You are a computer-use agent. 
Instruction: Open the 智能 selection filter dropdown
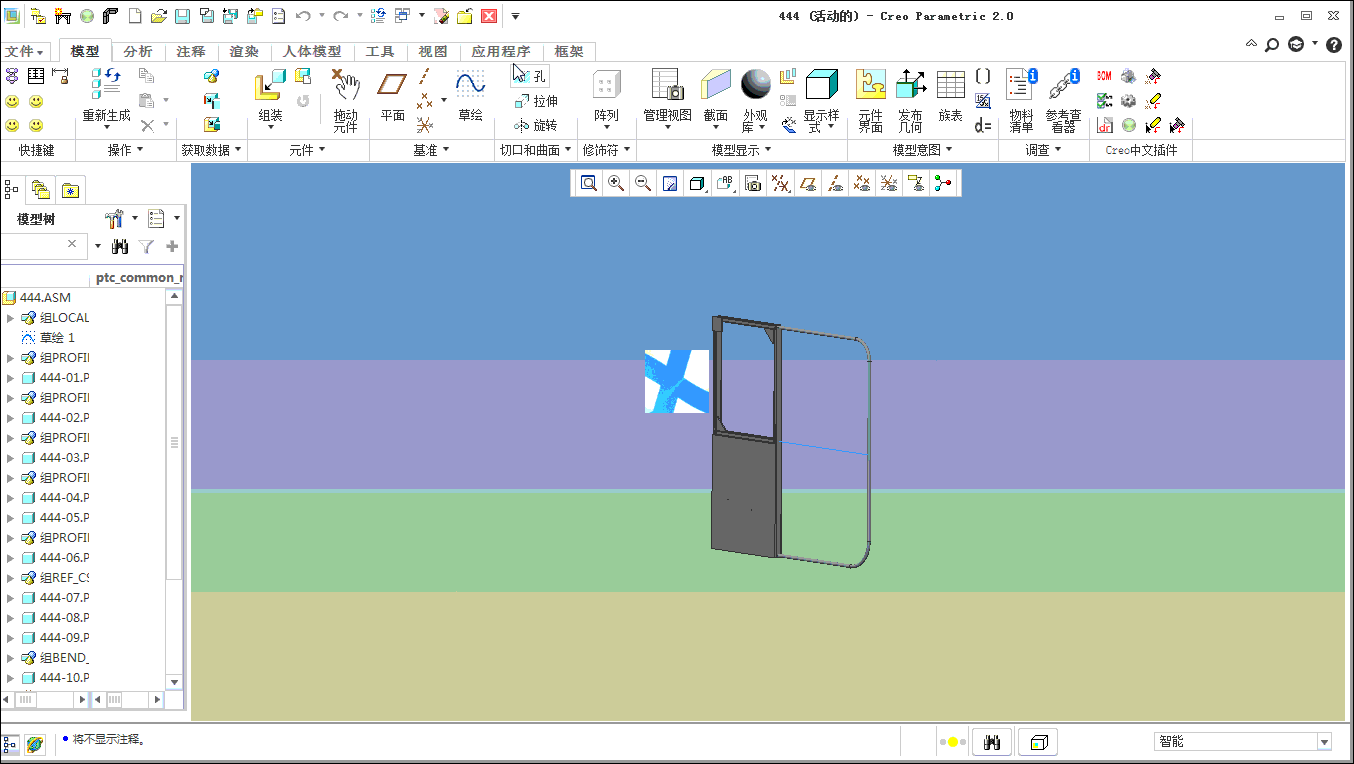[1325, 742]
